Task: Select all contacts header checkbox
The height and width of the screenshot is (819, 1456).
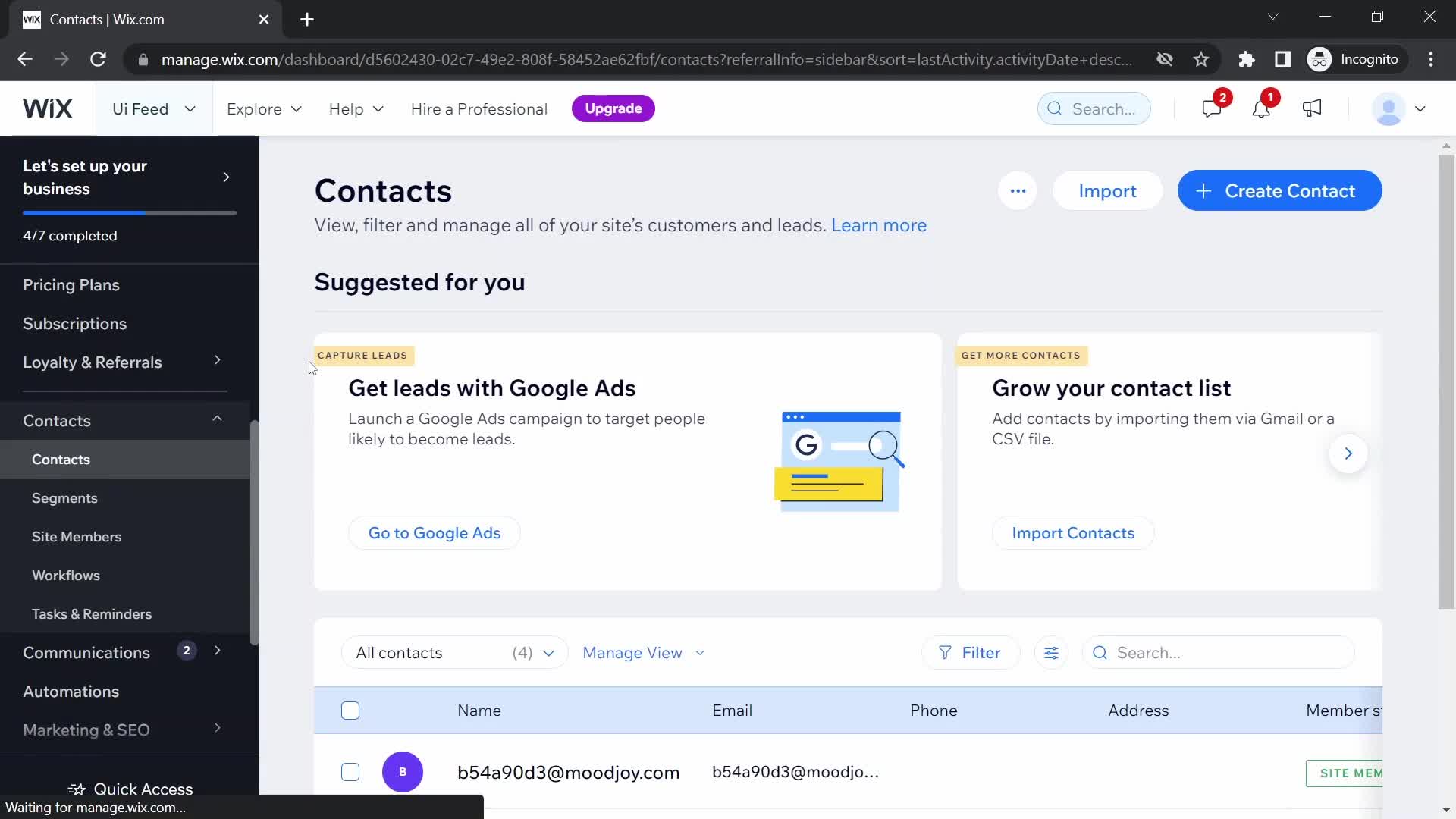Action: 350,711
